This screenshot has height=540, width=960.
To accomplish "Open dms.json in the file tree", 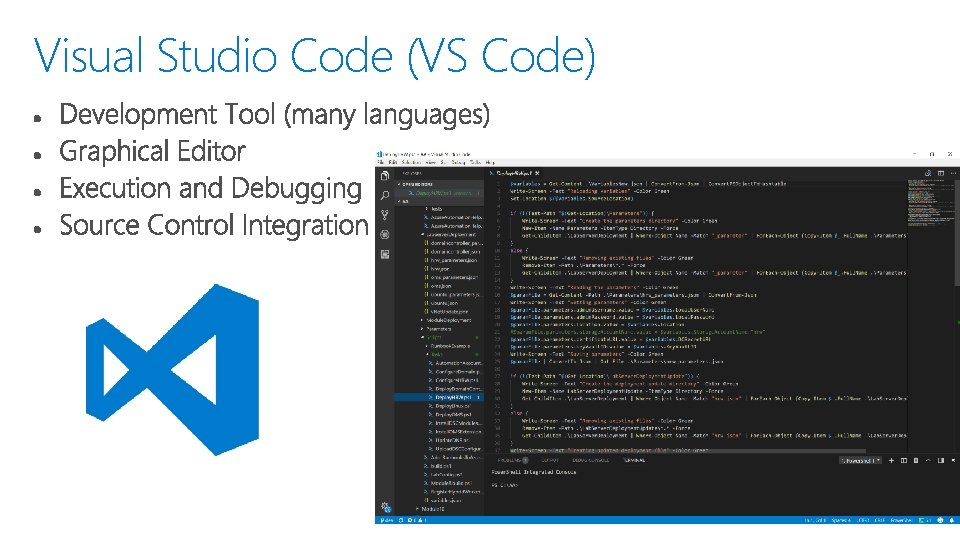I will click(x=438, y=286).
